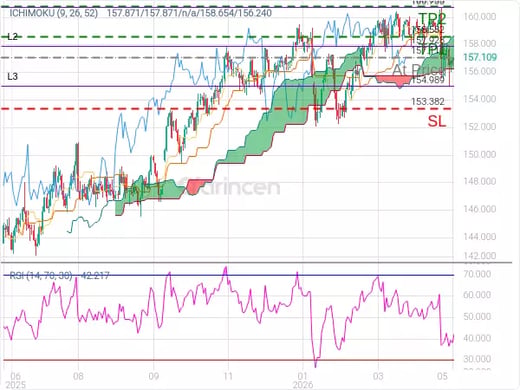Select the red dashed SL horizontal line

pyautogui.click(x=227, y=109)
